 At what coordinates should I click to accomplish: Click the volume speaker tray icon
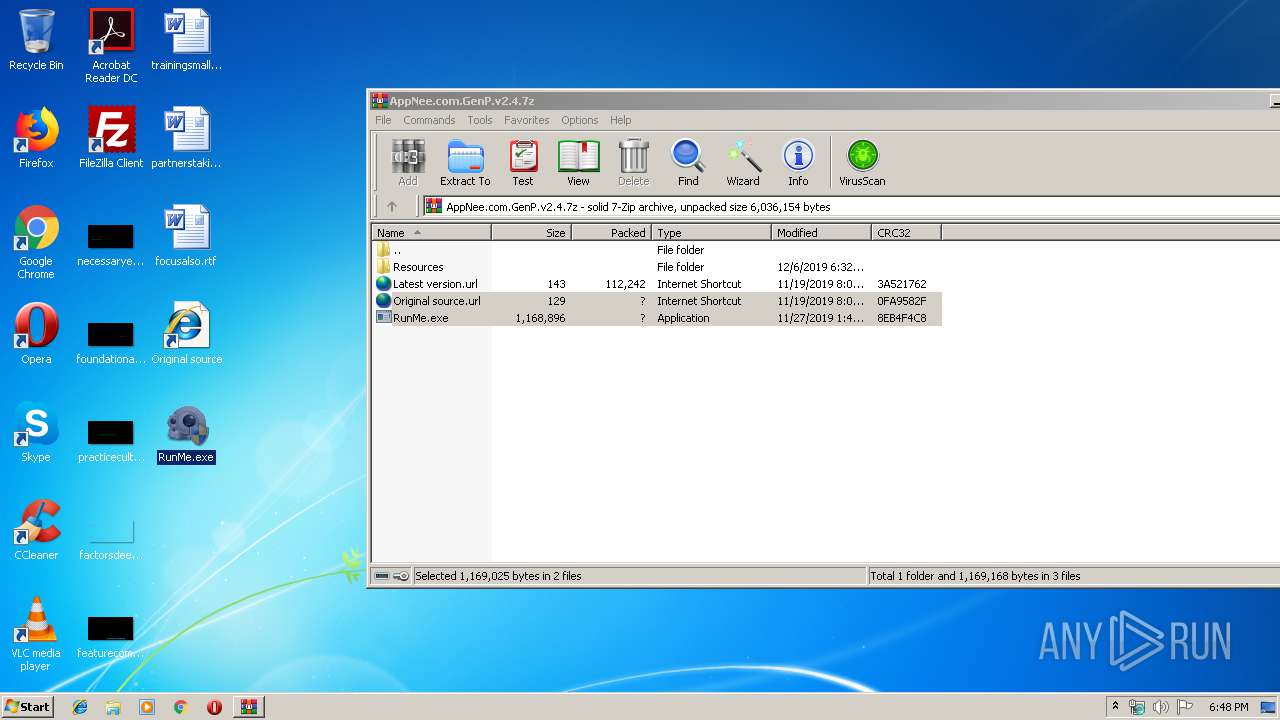click(1161, 707)
